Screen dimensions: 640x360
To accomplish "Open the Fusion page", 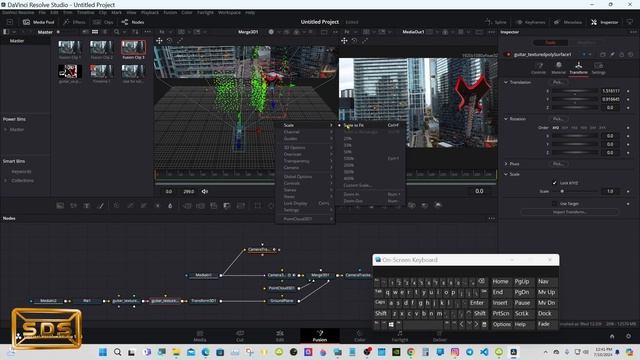I will [320, 336].
